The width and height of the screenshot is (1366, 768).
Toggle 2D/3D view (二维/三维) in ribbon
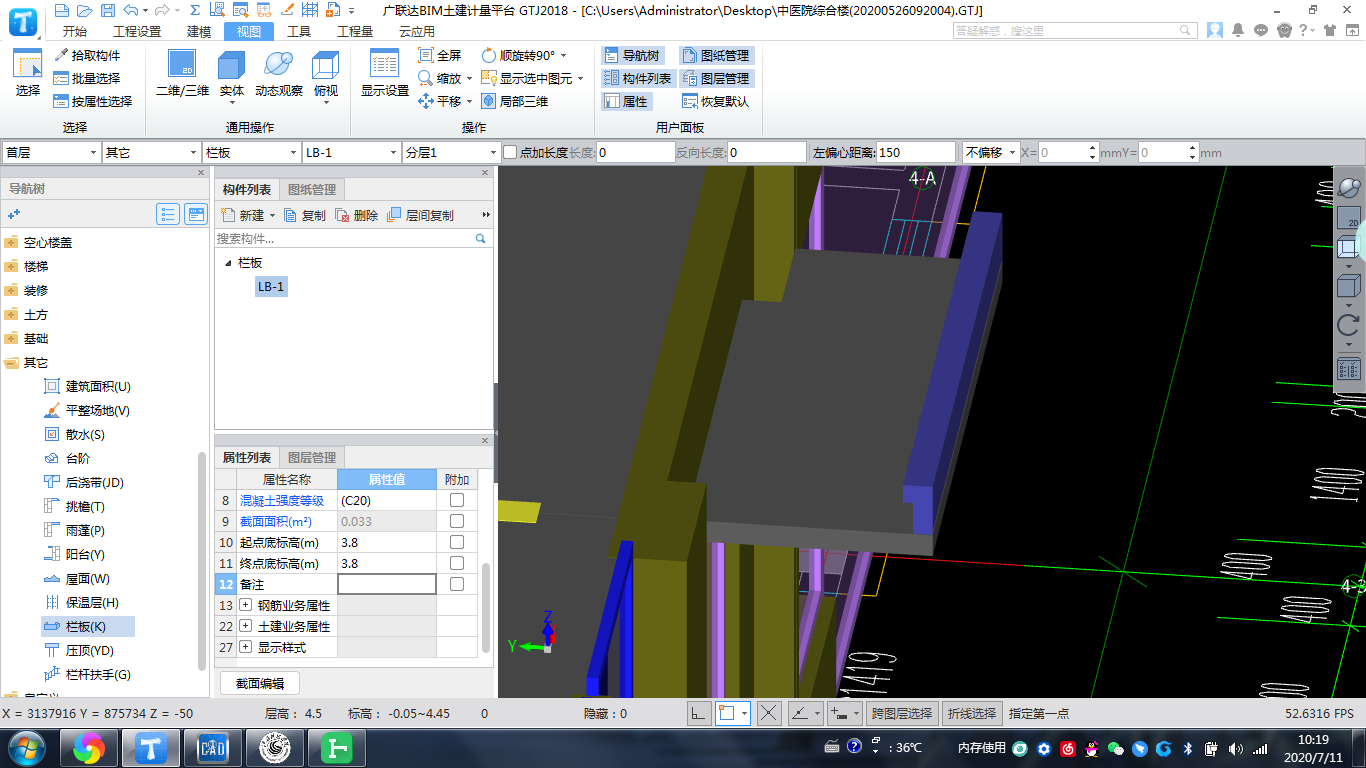[182, 75]
